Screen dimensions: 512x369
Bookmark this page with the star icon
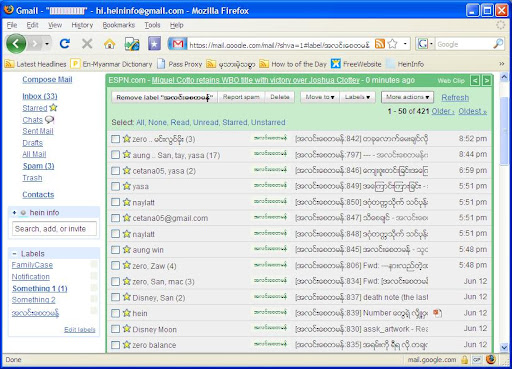393,44
